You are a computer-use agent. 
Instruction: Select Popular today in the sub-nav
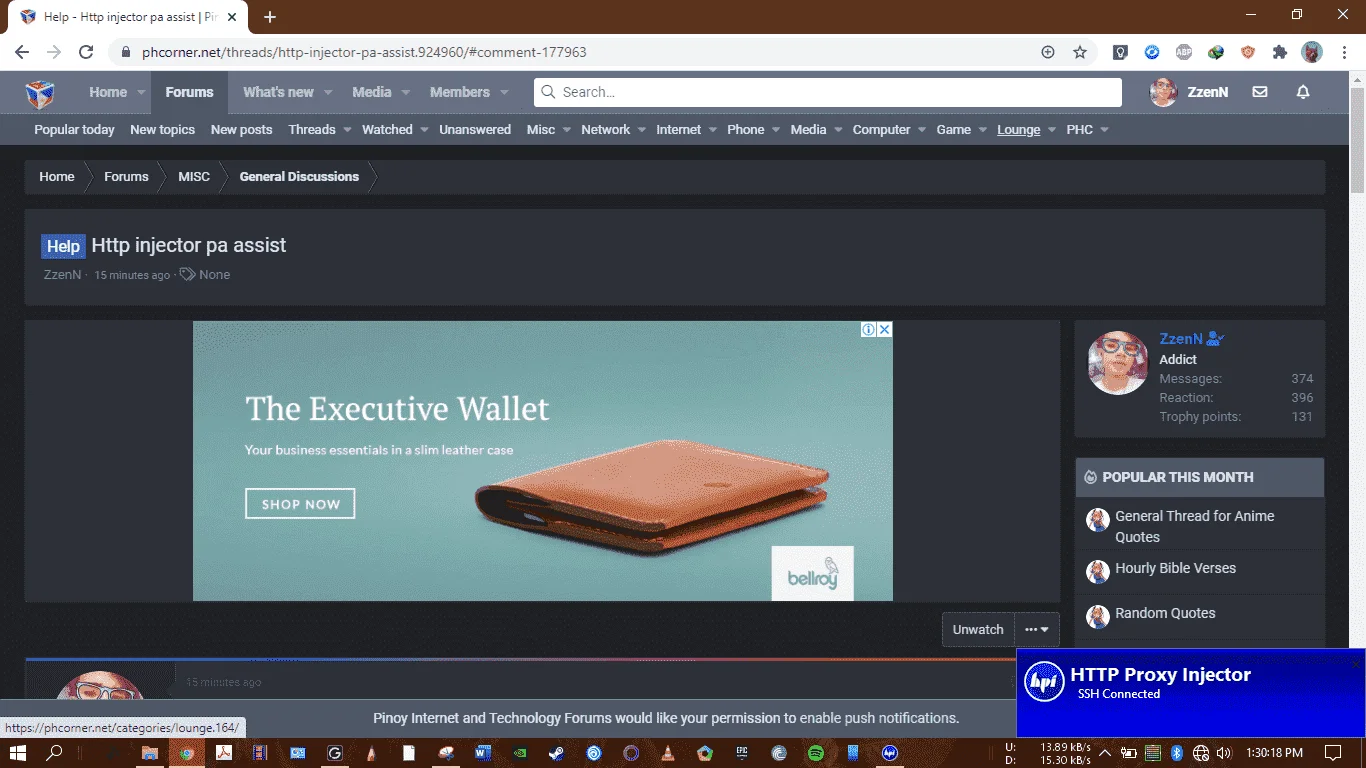[x=74, y=130]
